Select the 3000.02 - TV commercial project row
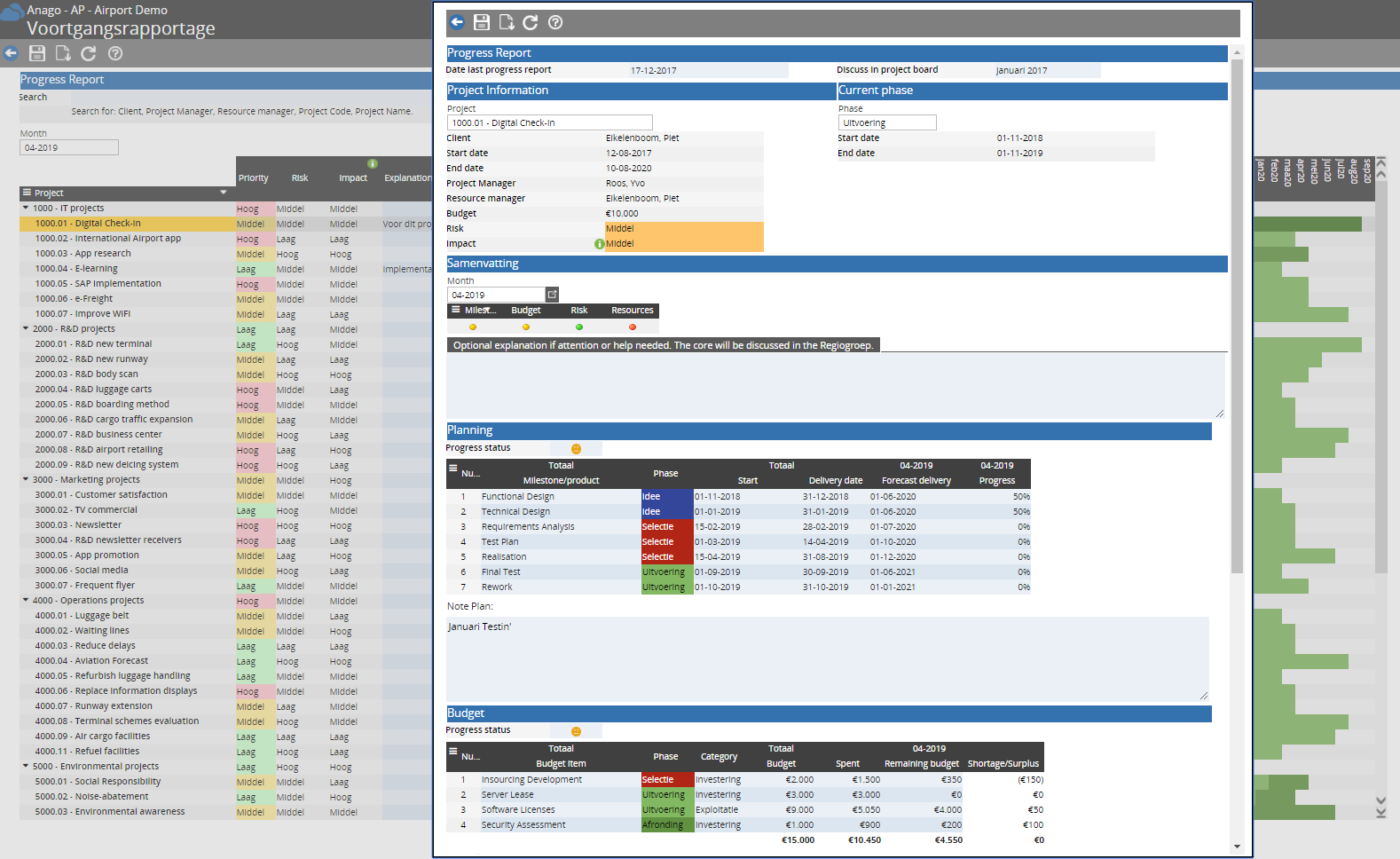 (86, 510)
